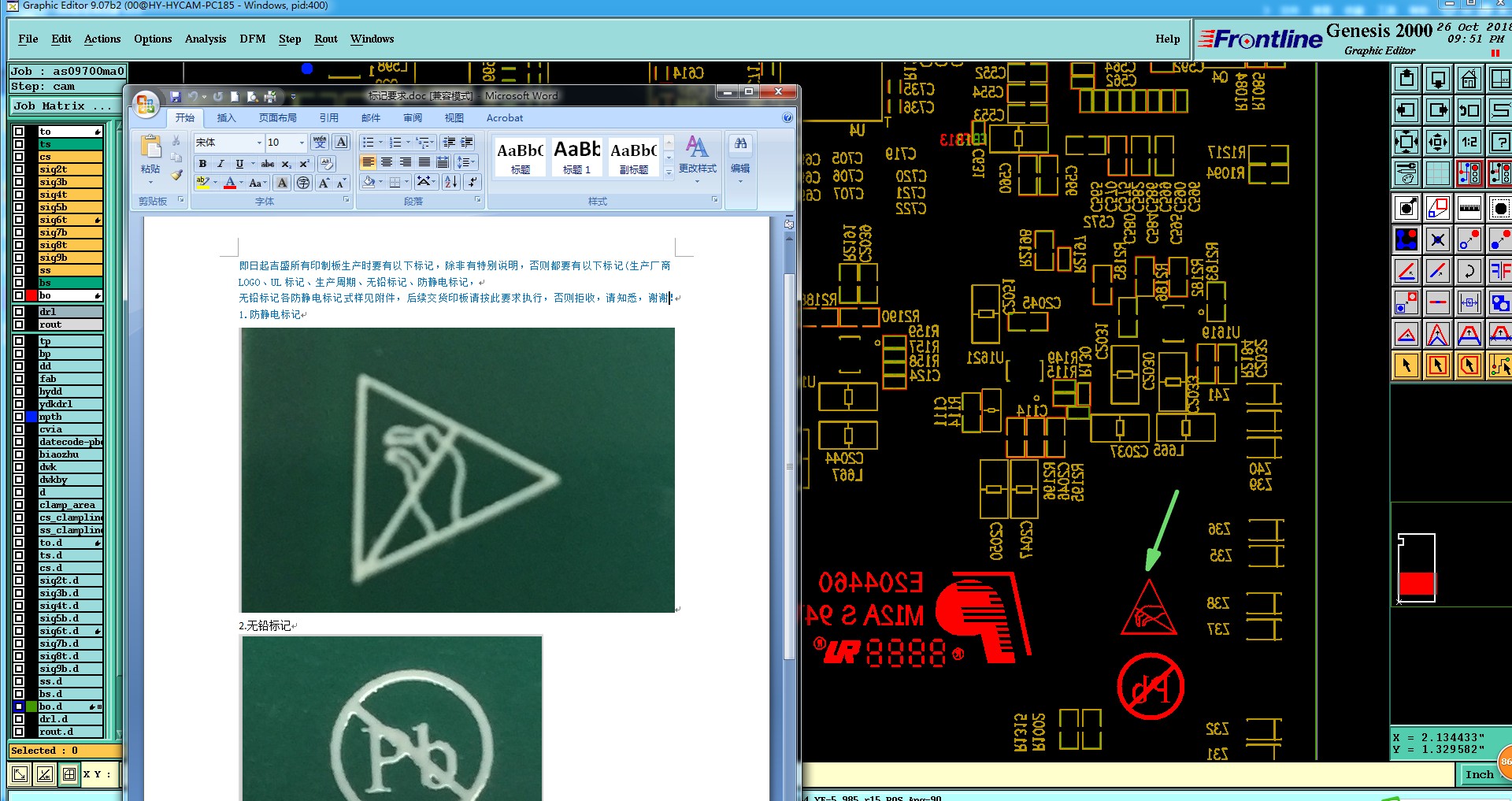Screen dimensions: 1512x801
Task: Open the Analysis menu in Genesis
Action: tap(206, 39)
